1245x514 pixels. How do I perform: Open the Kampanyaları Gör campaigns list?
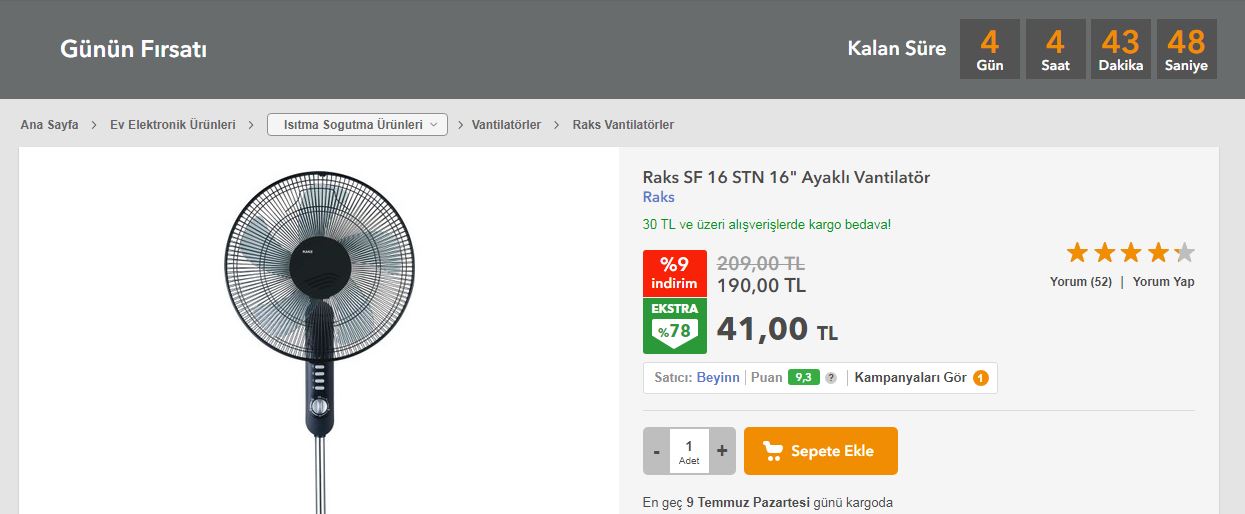pyautogui.click(x=910, y=378)
